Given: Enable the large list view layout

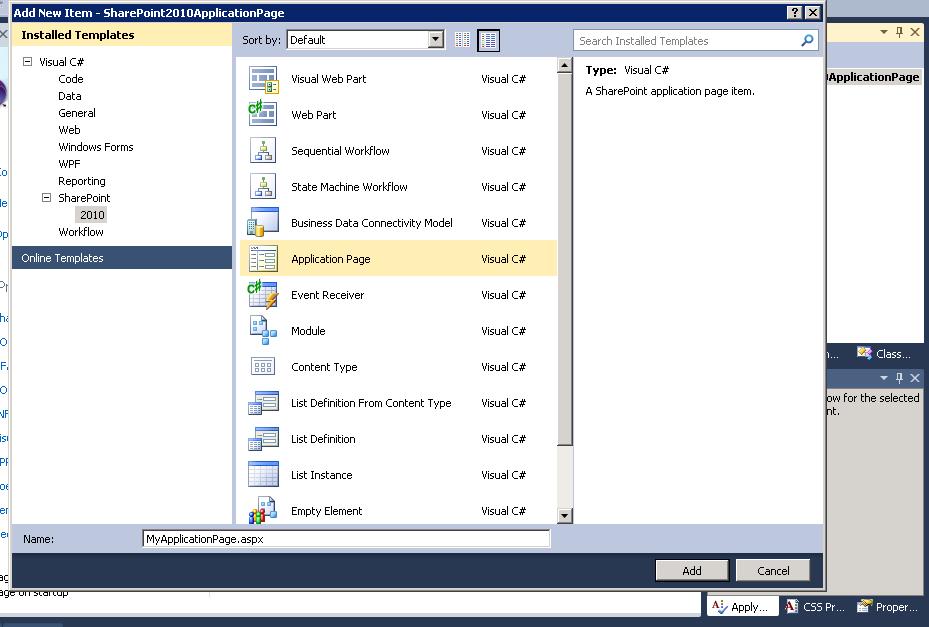Looking at the screenshot, I should [x=487, y=39].
